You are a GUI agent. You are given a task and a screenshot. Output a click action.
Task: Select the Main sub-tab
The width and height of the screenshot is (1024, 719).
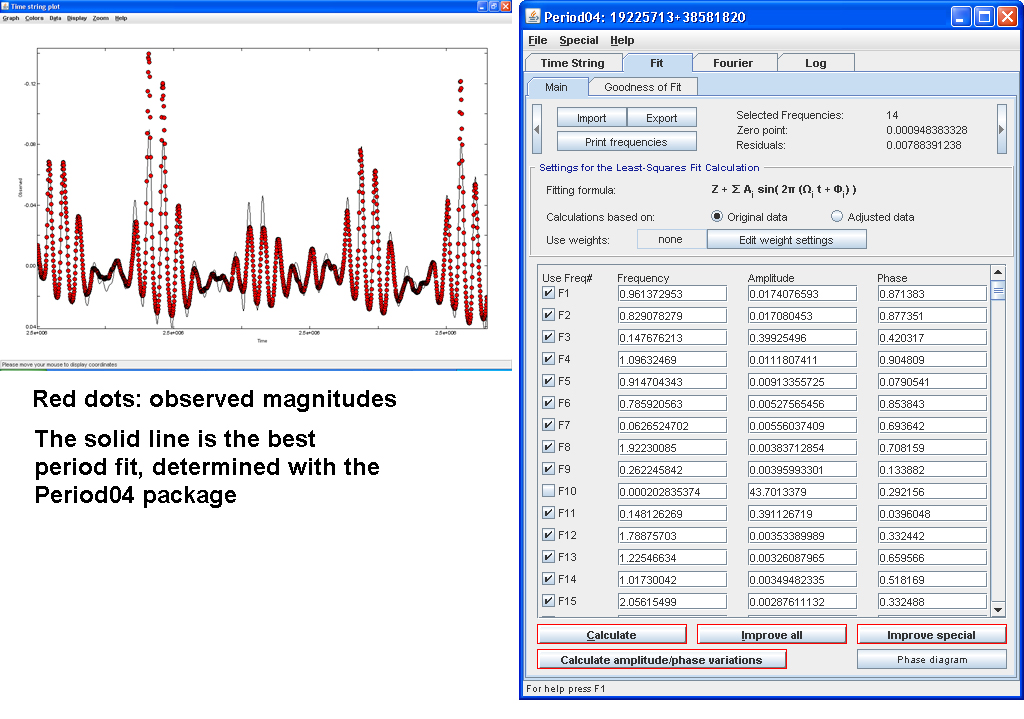click(x=556, y=87)
